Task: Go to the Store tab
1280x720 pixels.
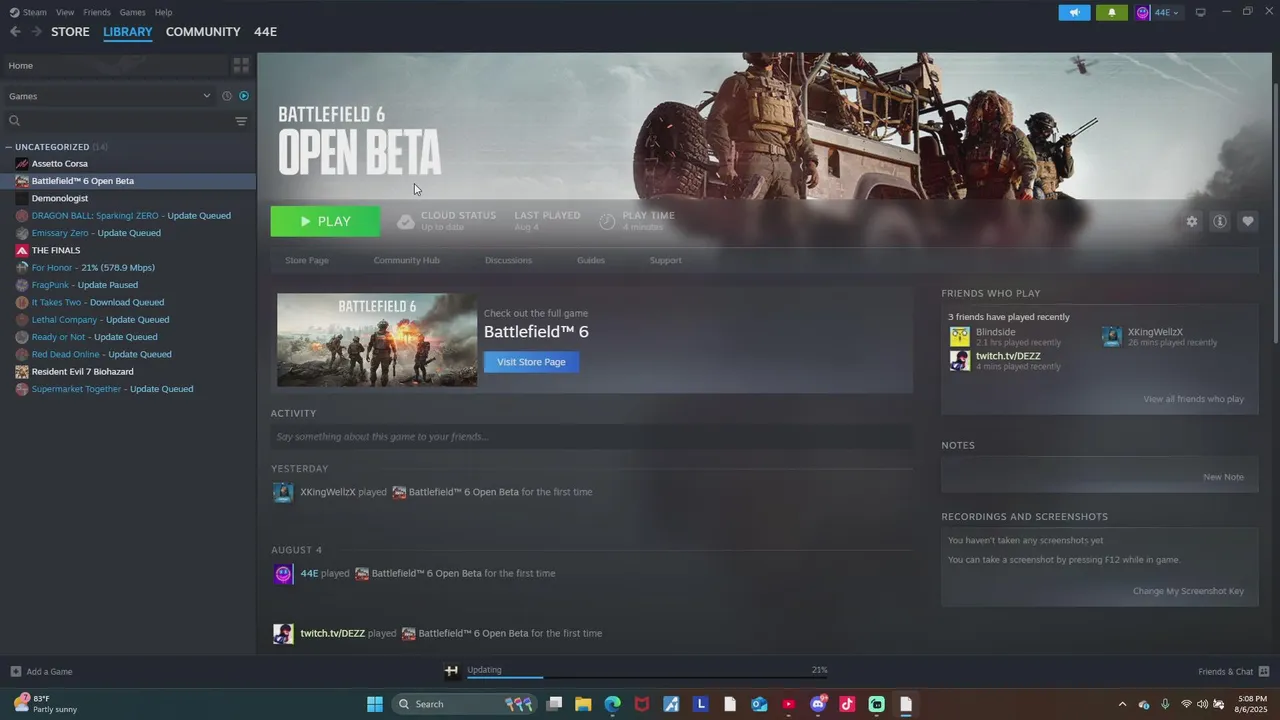Action: [x=70, y=32]
